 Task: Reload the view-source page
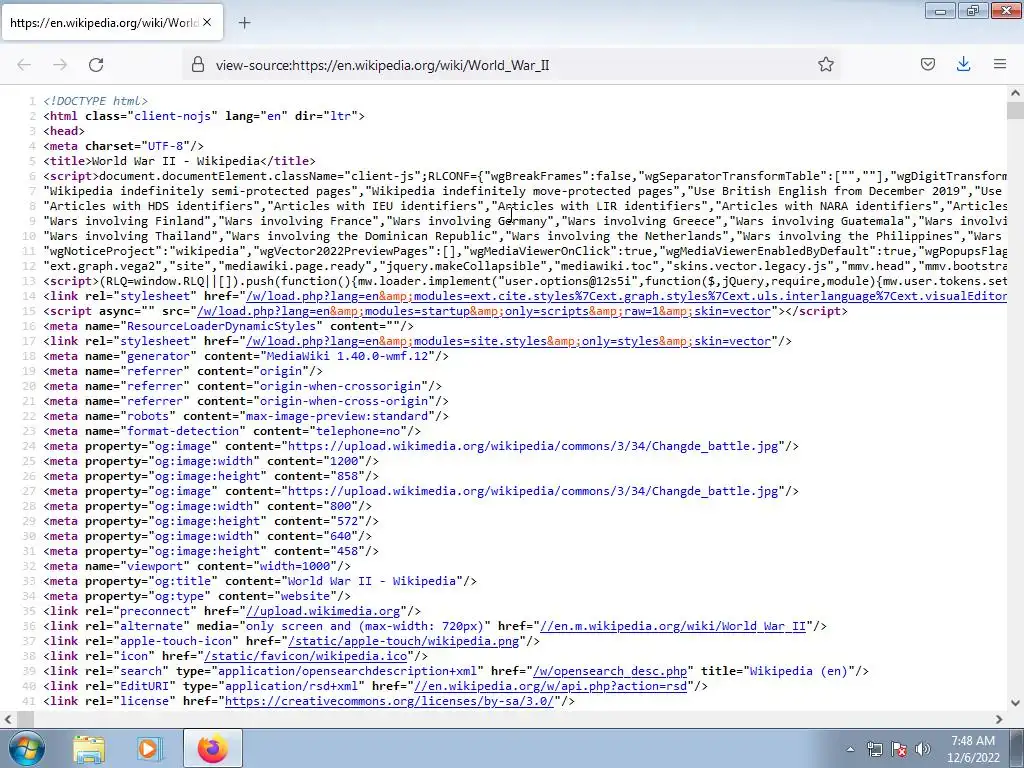click(x=96, y=64)
